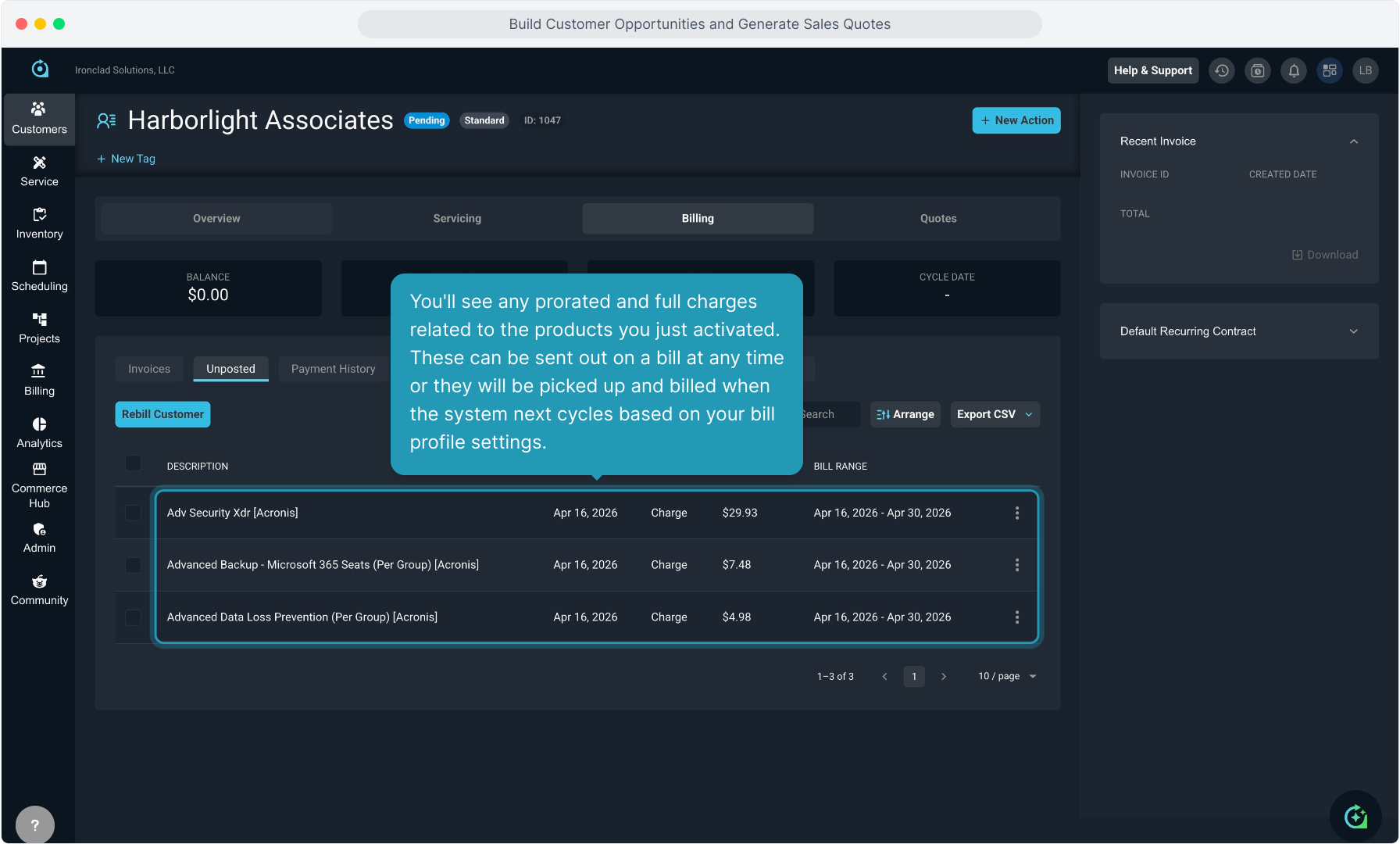This screenshot has width=1400, height=844.
Task: Check the Advanced Data Loss Prevention row
Action: (x=134, y=617)
